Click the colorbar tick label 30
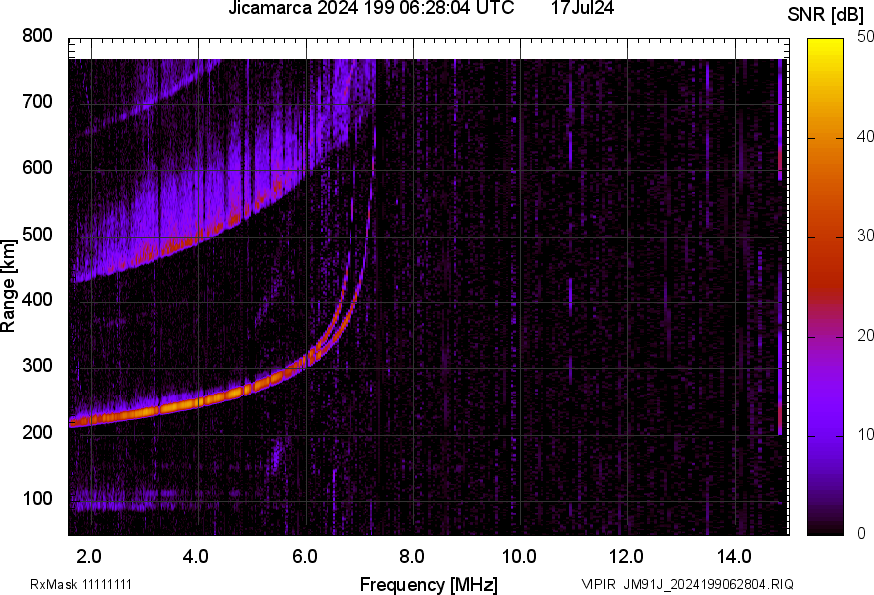Viewport: 874px width, 595px height. pyautogui.click(x=865, y=235)
